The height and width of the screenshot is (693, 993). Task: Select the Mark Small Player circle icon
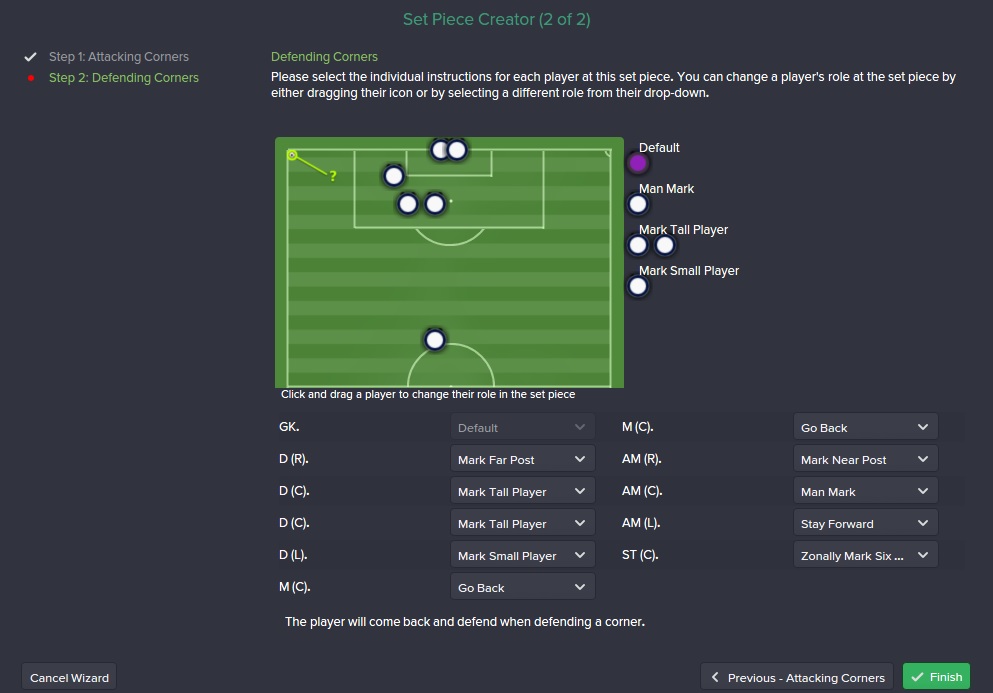(638, 286)
